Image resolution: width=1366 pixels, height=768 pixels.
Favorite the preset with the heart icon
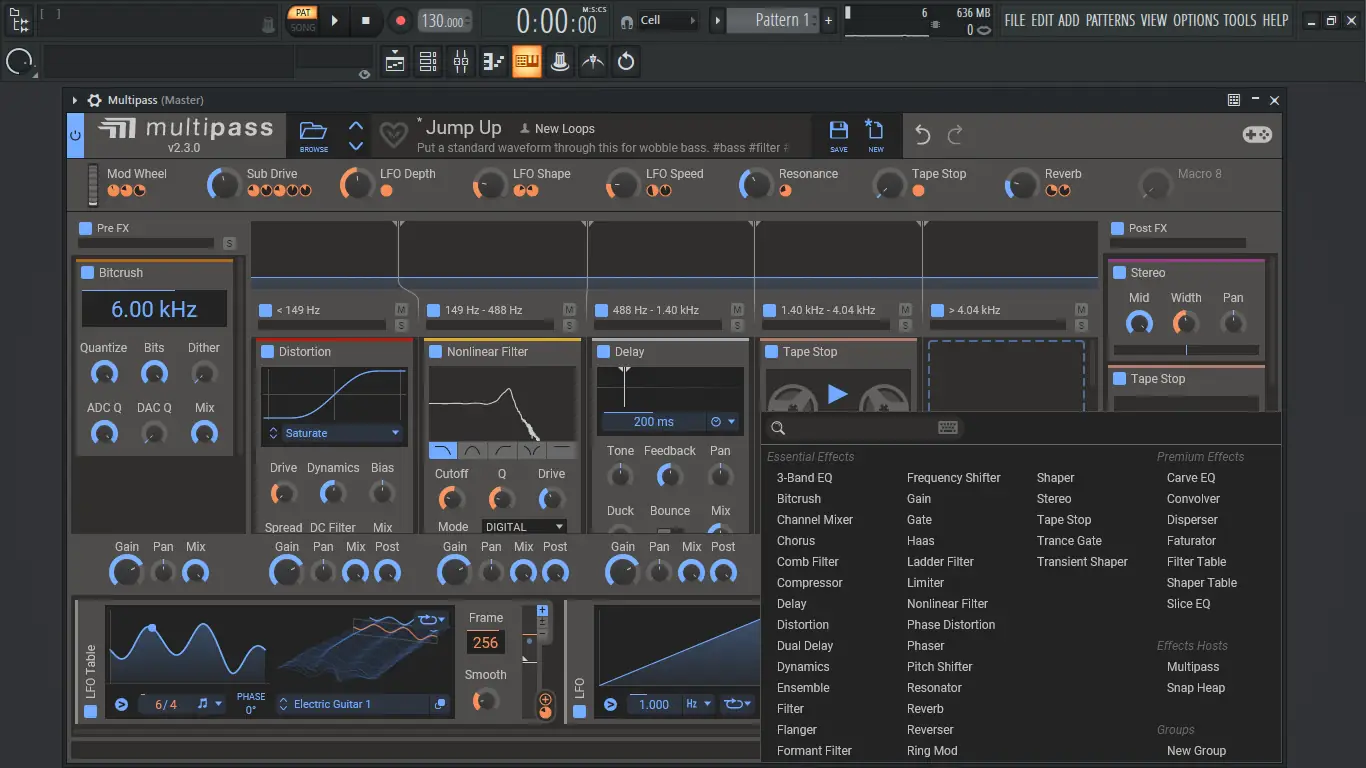[x=393, y=135]
